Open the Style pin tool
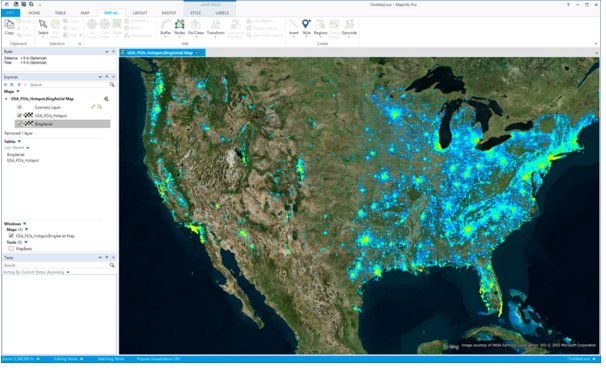The image size is (606, 373). pos(306,27)
